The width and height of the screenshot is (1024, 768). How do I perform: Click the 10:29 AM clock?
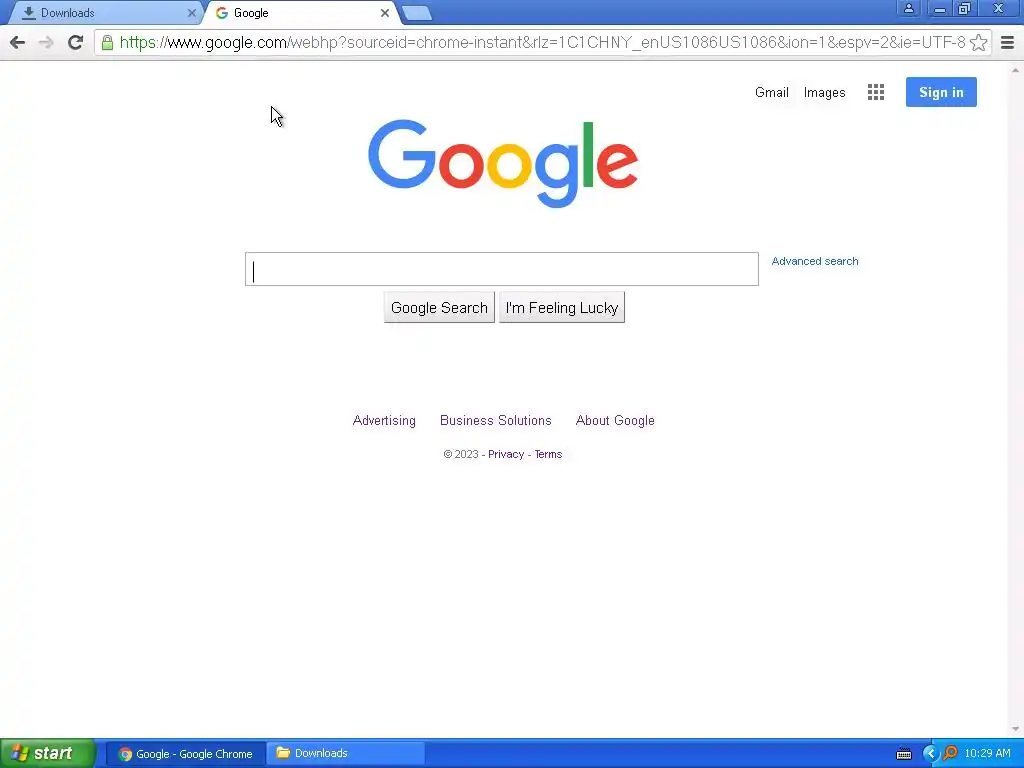[987, 754]
